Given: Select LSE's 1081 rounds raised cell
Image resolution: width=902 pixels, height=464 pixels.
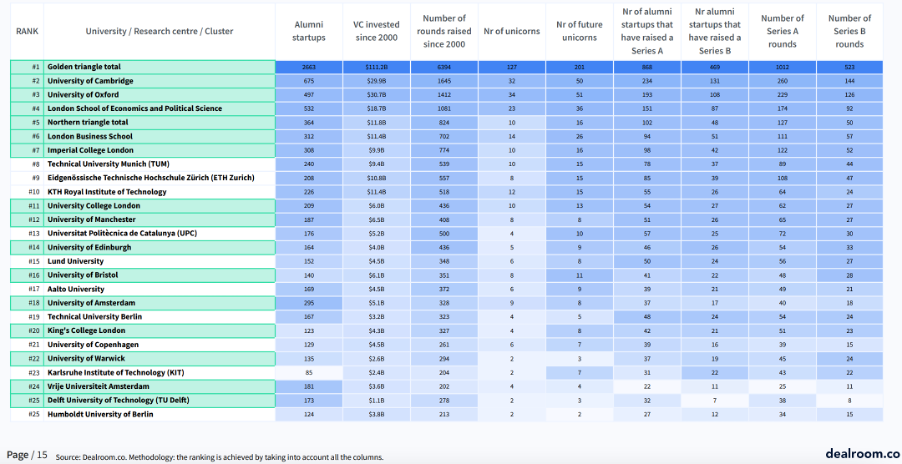Looking at the screenshot, I should coord(444,108).
